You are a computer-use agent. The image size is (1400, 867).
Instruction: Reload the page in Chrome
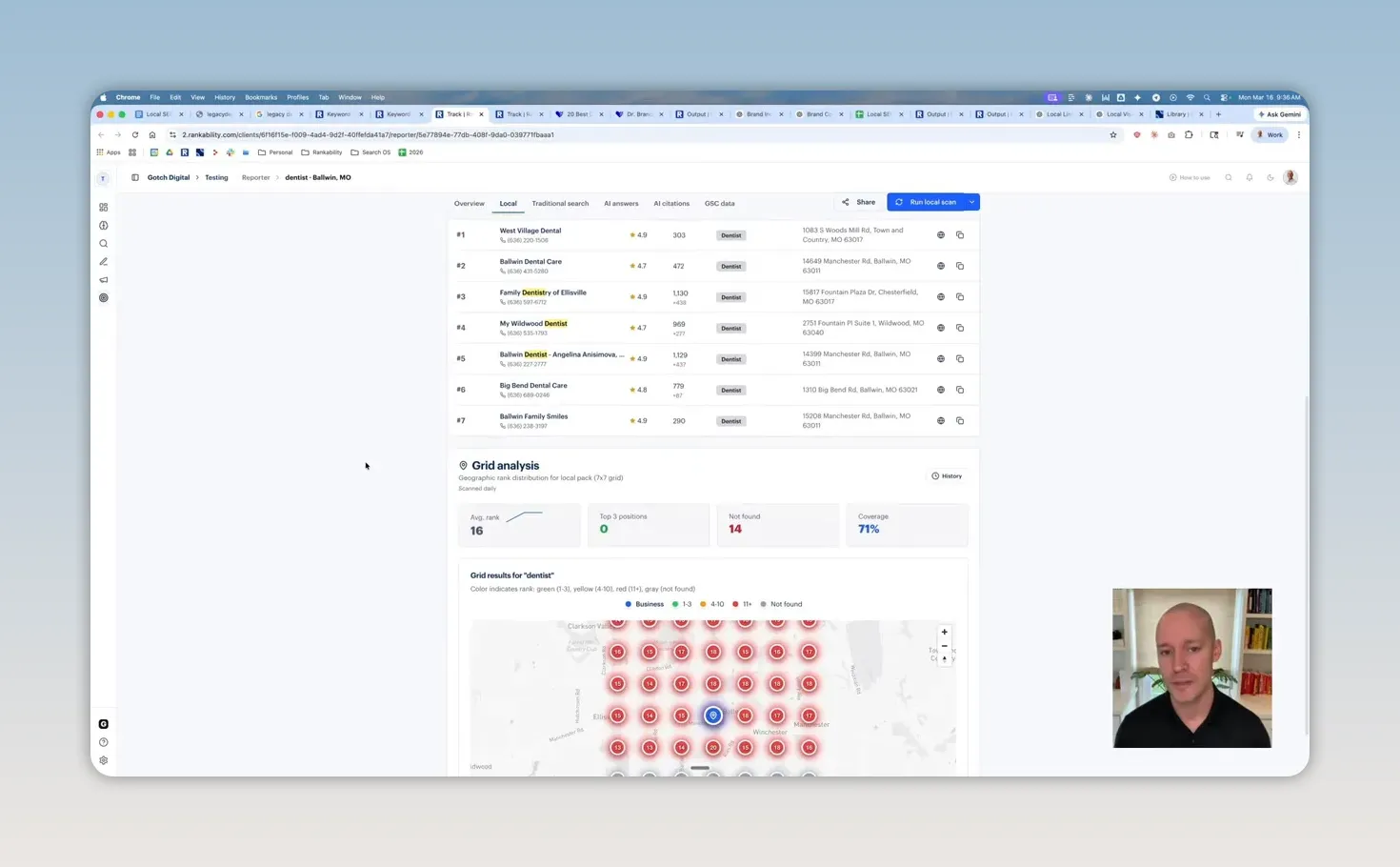point(135,135)
